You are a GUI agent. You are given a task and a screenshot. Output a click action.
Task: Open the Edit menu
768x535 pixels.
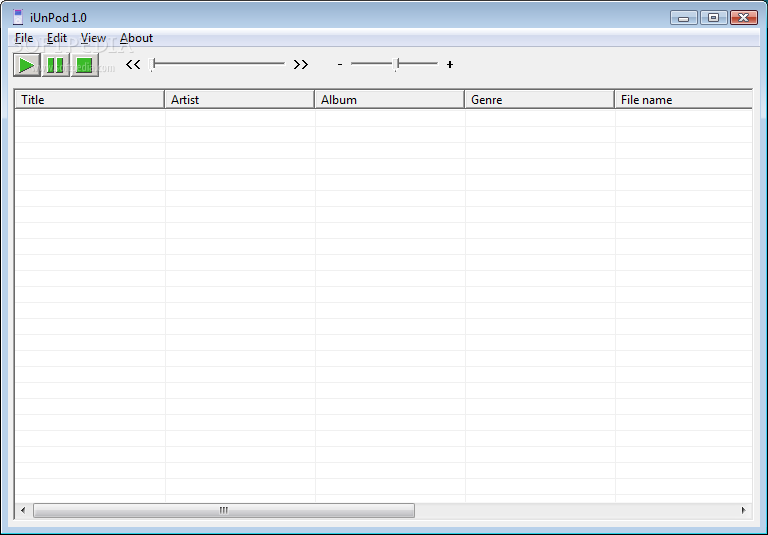click(x=57, y=38)
